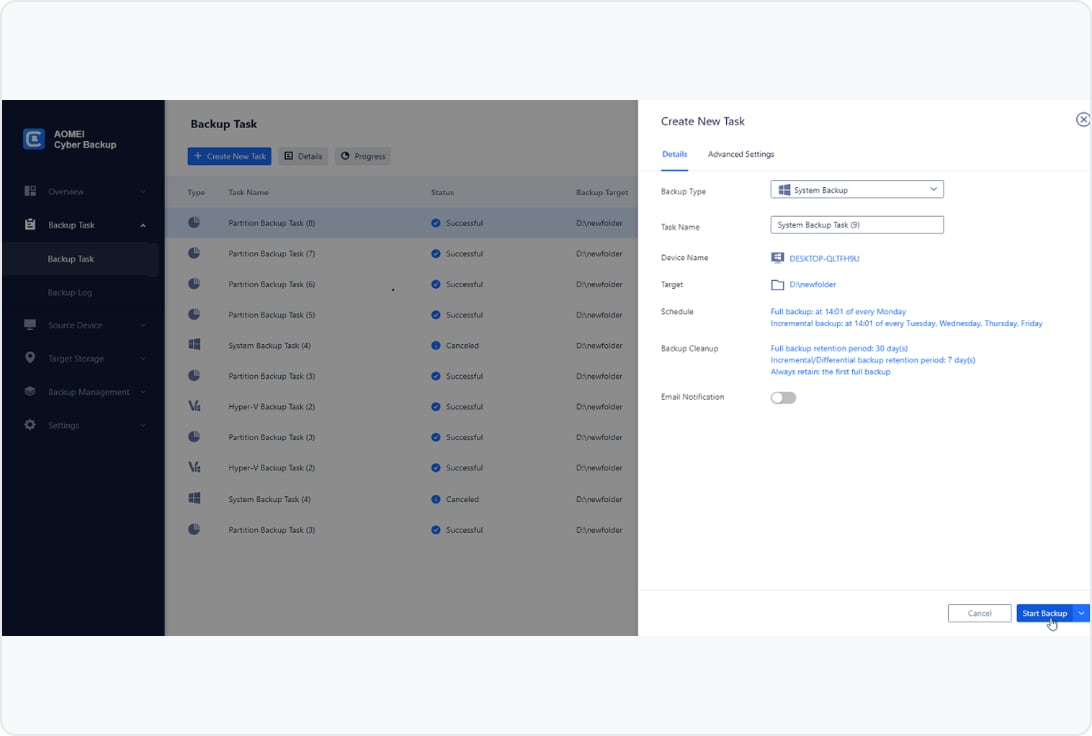Click the Settings gear icon in sidebar

coord(30,425)
